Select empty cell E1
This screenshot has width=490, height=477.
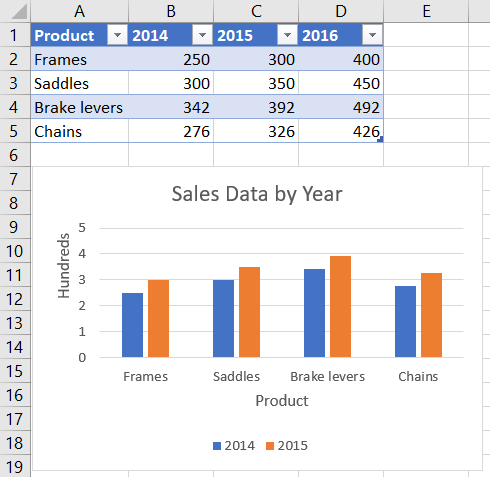coord(426,35)
